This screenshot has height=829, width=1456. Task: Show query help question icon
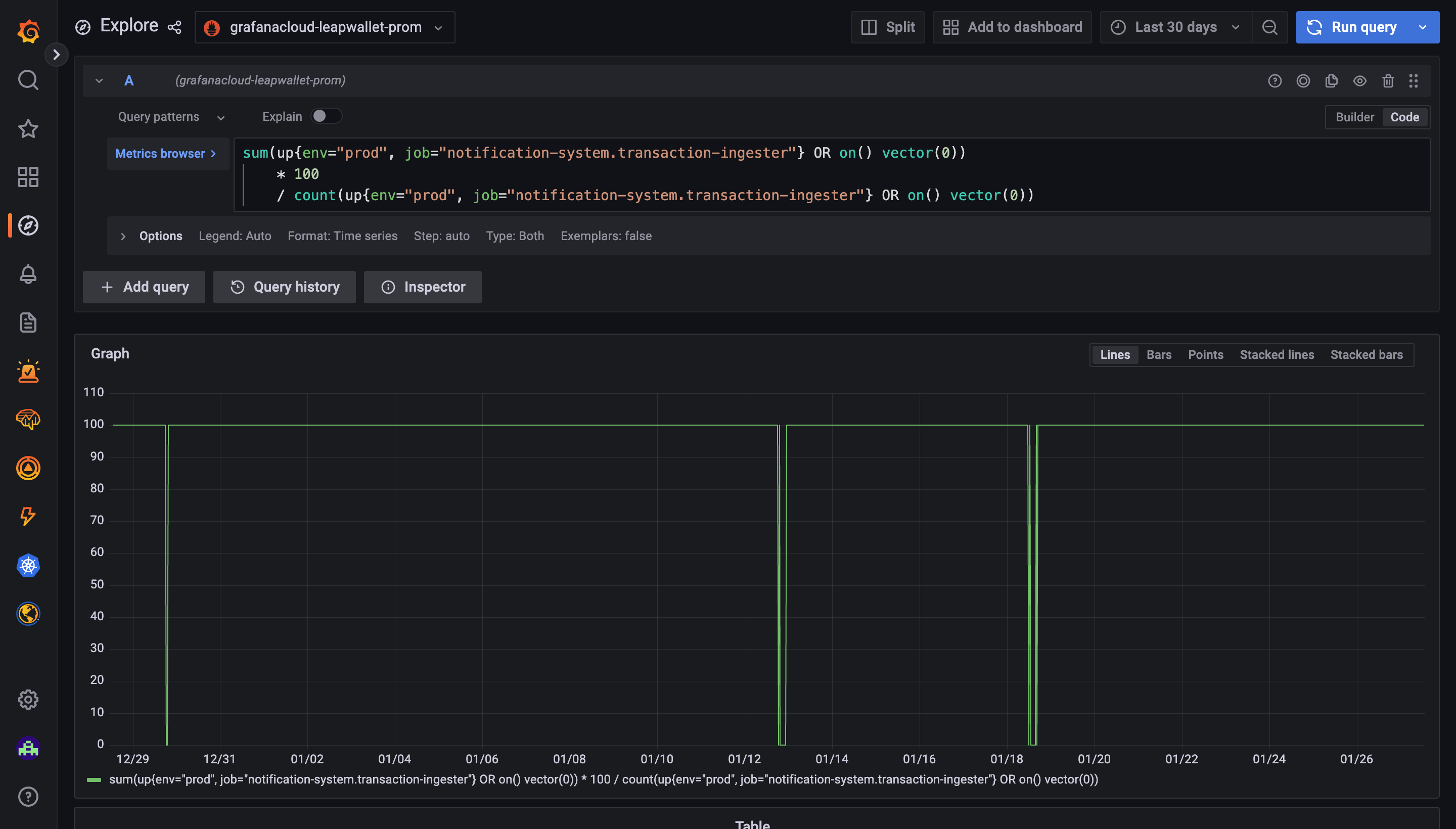tap(1275, 81)
